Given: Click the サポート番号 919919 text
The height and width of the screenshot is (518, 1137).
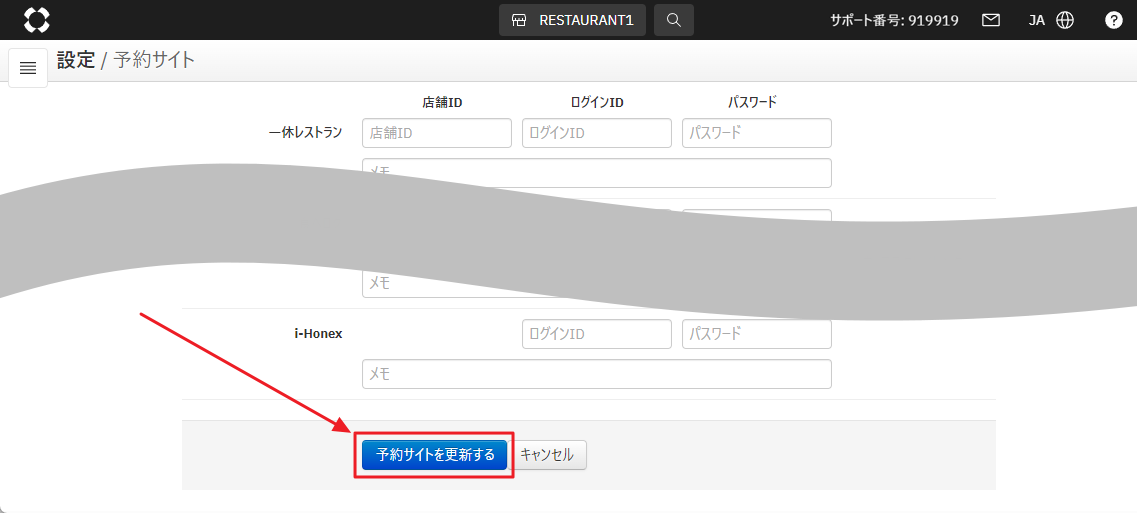Looking at the screenshot, I should pos(894,20).
